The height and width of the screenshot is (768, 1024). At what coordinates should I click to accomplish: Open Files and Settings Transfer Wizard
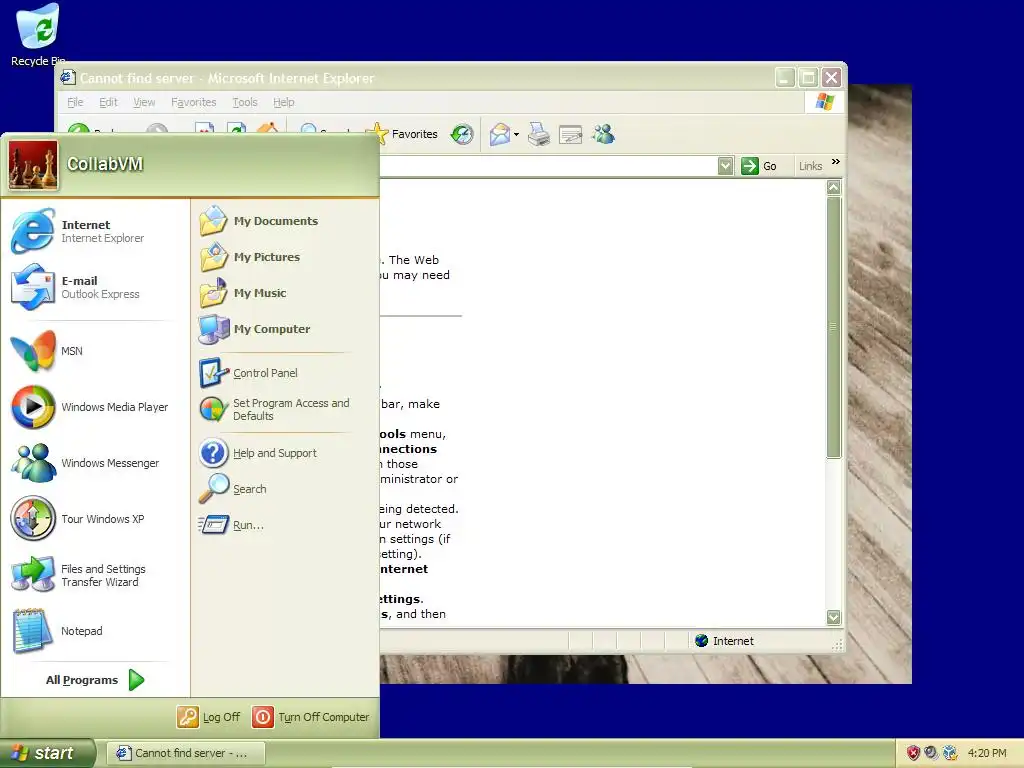(95, 575)
